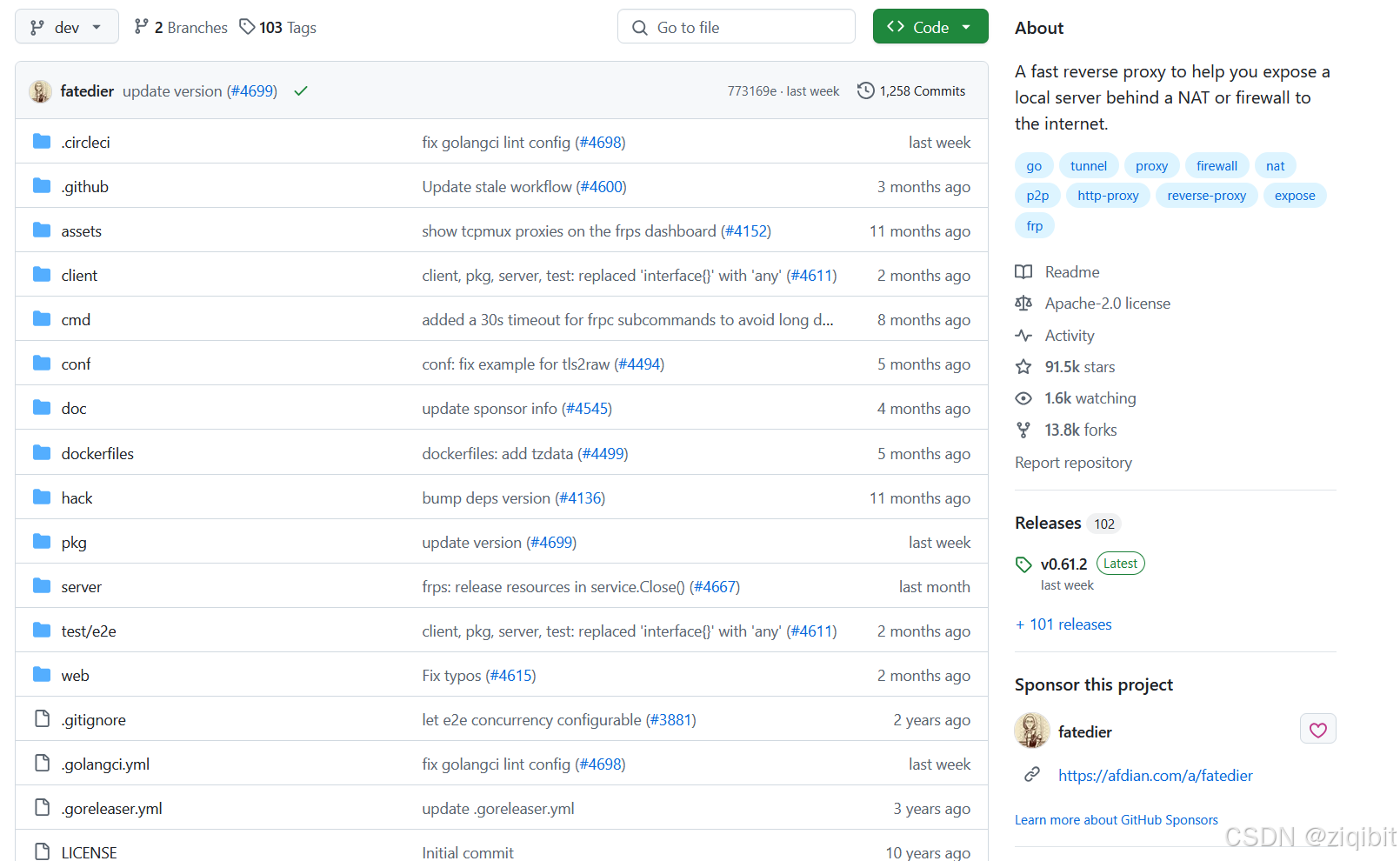Open the .golangci.yml file

point(105,764)
